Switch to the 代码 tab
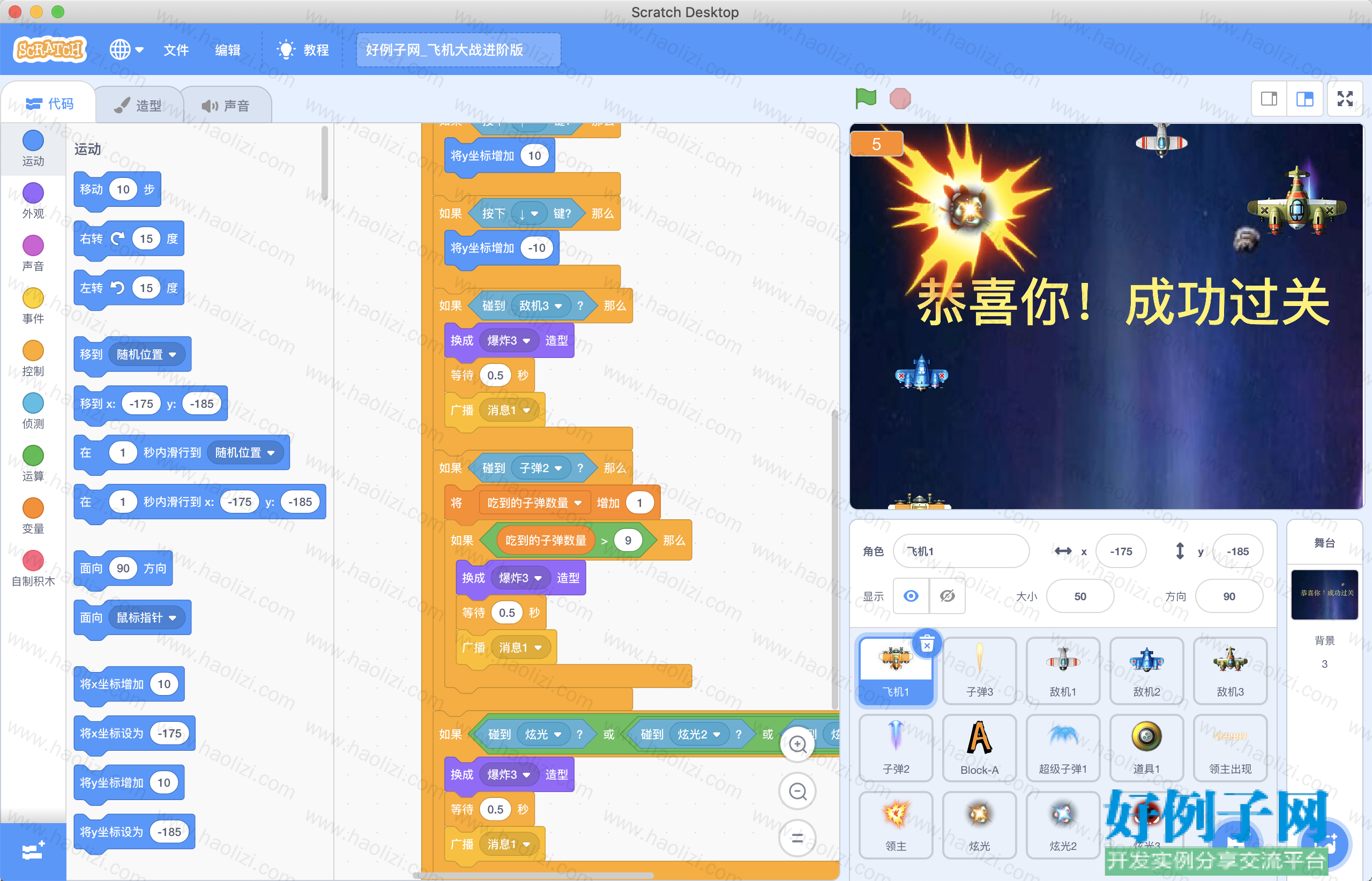 click(50, 103)
